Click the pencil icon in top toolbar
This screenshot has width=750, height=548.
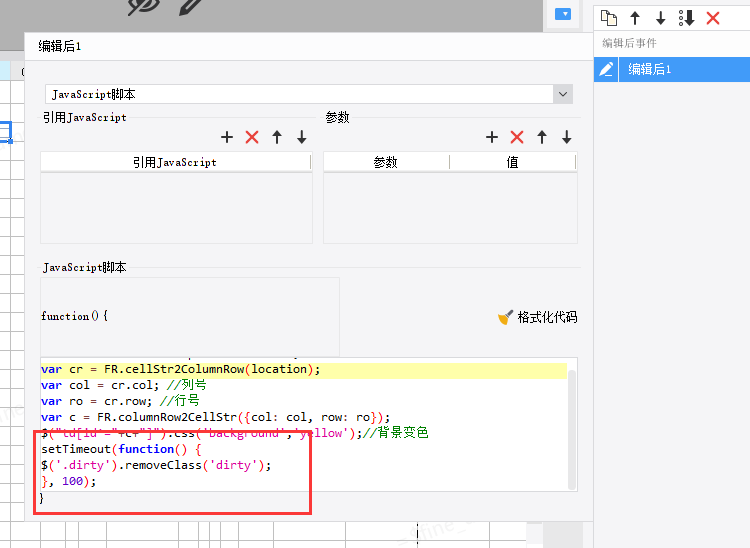coord(190,7)
